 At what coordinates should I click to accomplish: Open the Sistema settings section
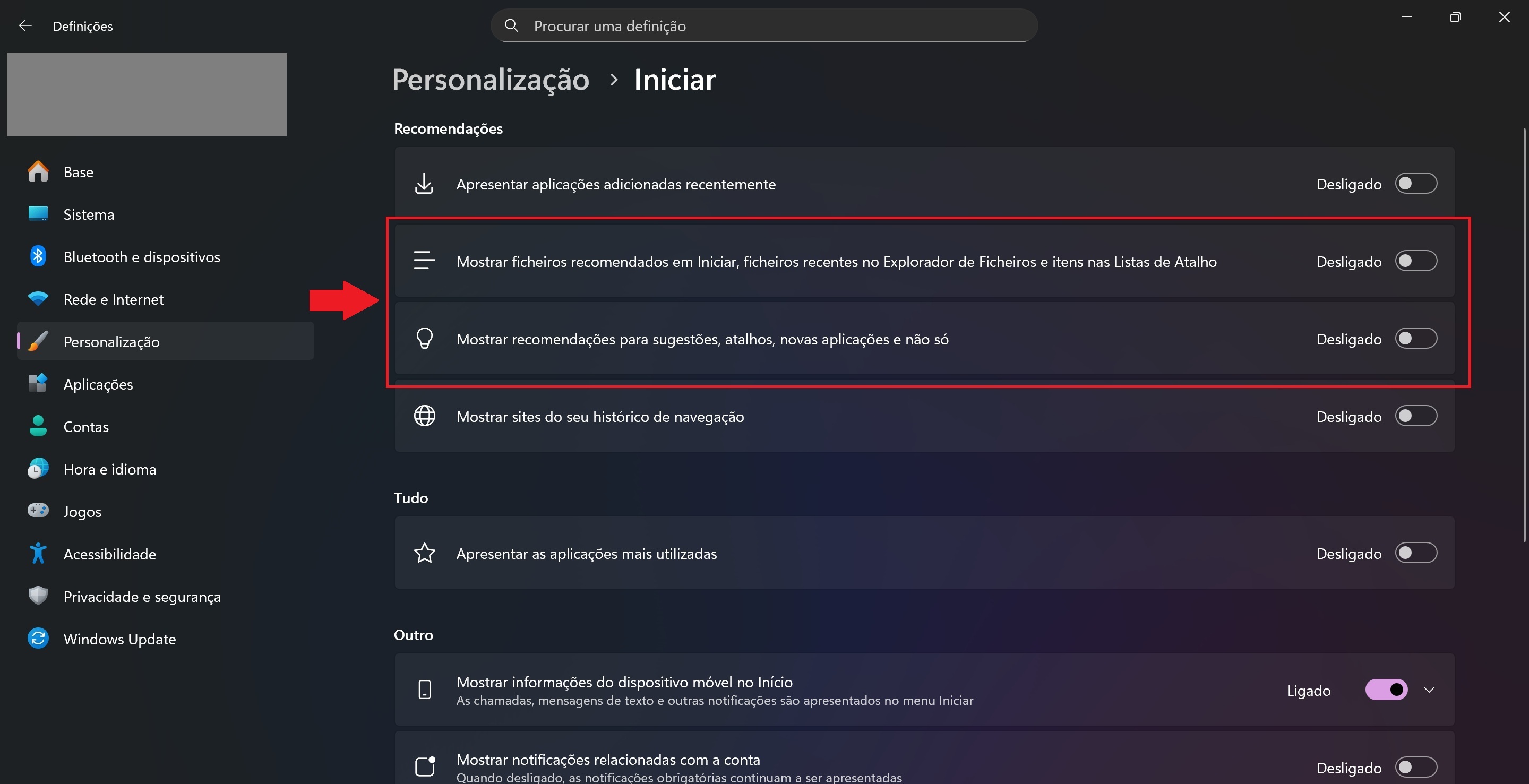(89, 214)
